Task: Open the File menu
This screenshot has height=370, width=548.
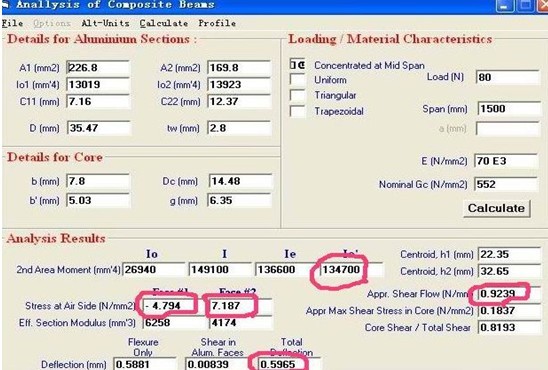Action: [x=13, y=23]
